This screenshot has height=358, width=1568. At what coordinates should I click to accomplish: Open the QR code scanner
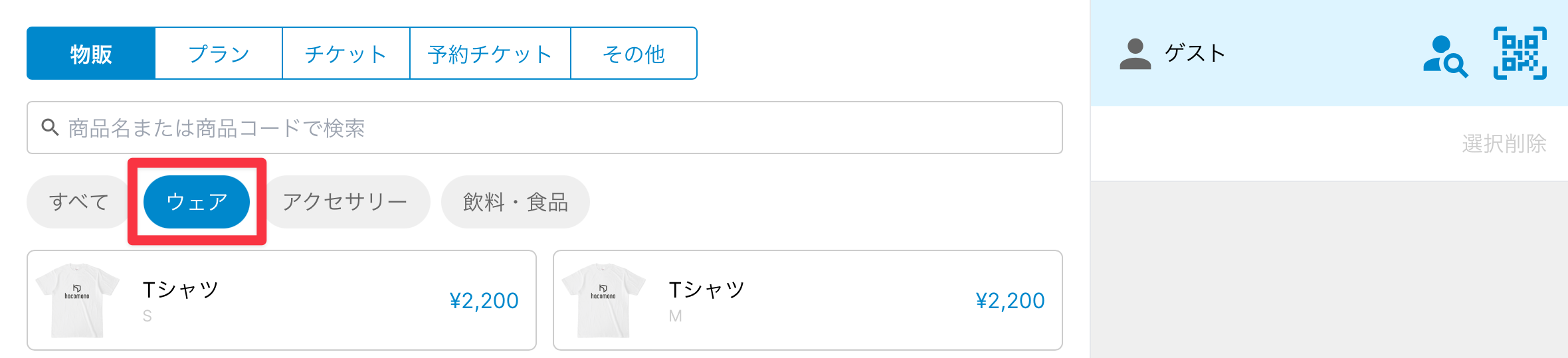tap(1519, 53)
